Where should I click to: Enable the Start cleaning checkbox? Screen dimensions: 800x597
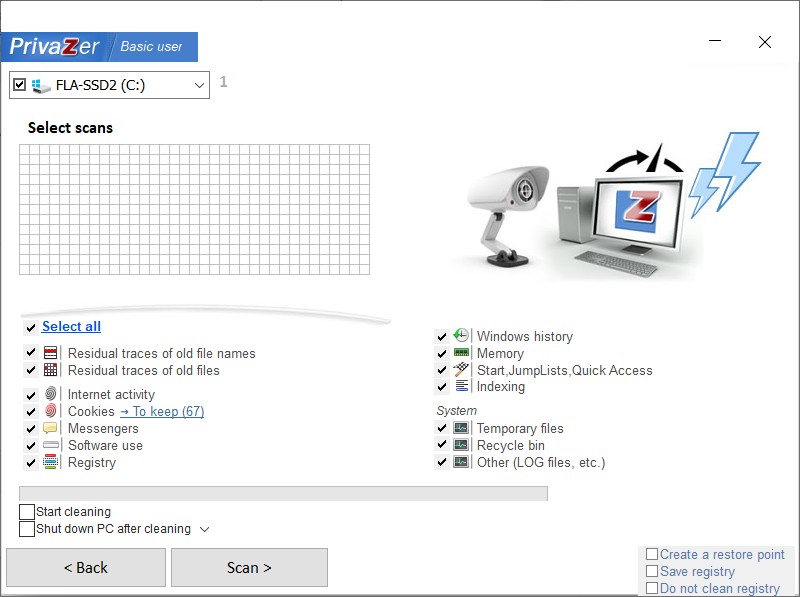pyautogui.click(x=27, y=512)
